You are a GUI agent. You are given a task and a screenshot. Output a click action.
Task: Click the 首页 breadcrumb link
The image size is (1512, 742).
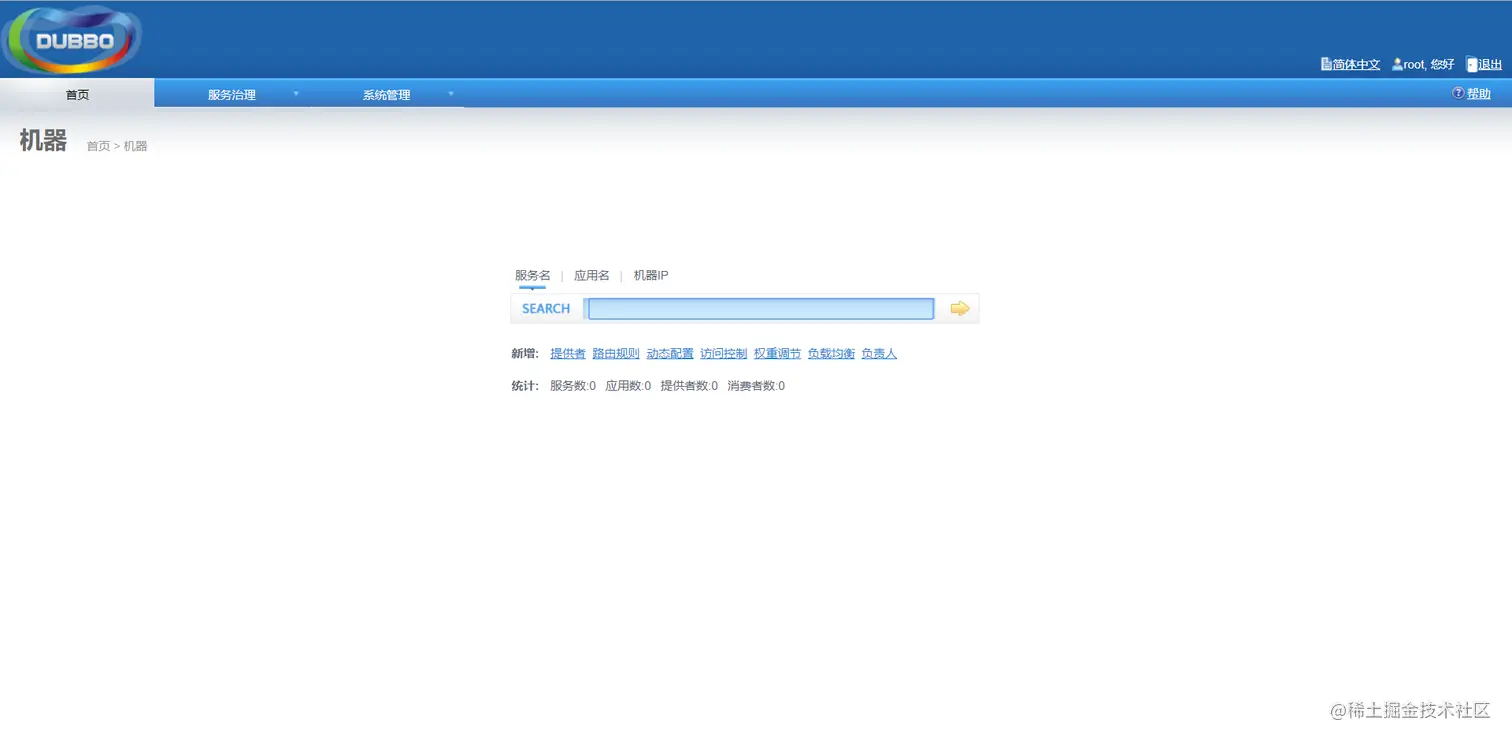[98, 146]
